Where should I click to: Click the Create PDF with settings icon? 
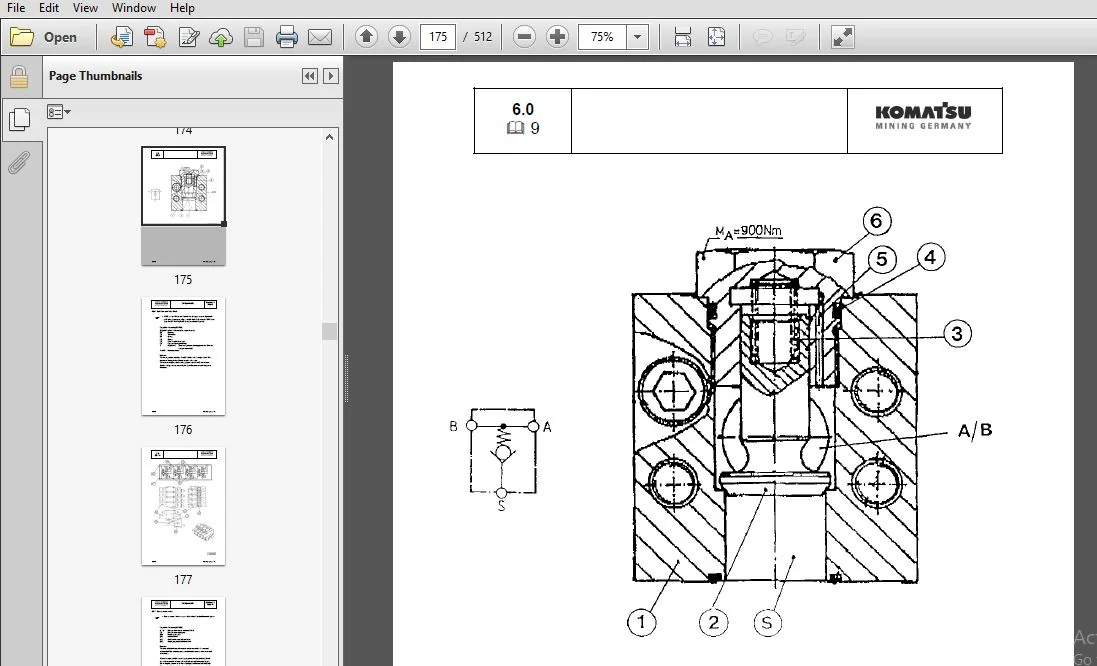coord(155,37)
